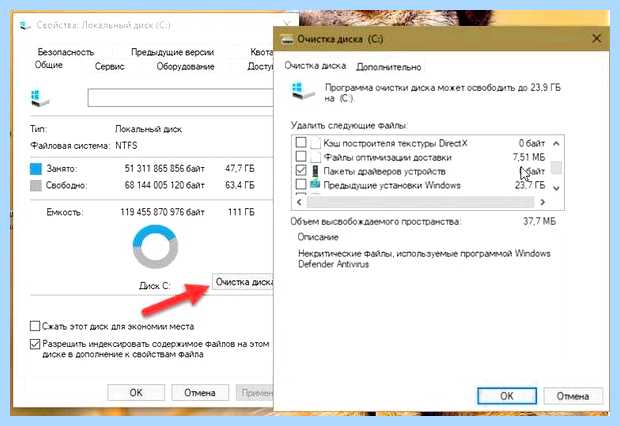The width and height of the screenshot is (620, 426).
Task: Click the 'Описание' heading in Disk Cleanup
Action: pyautogui.click(x=318, y=237)
